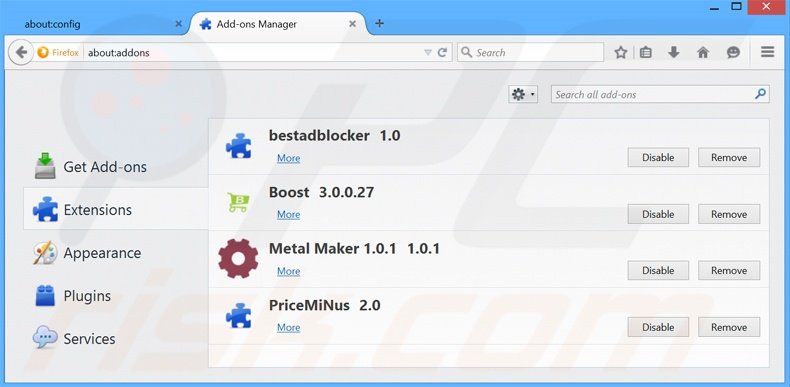Select the bestadblocker 1.0 title text
The height and width of the screenshot is (387, 790).
click(335, 136)
